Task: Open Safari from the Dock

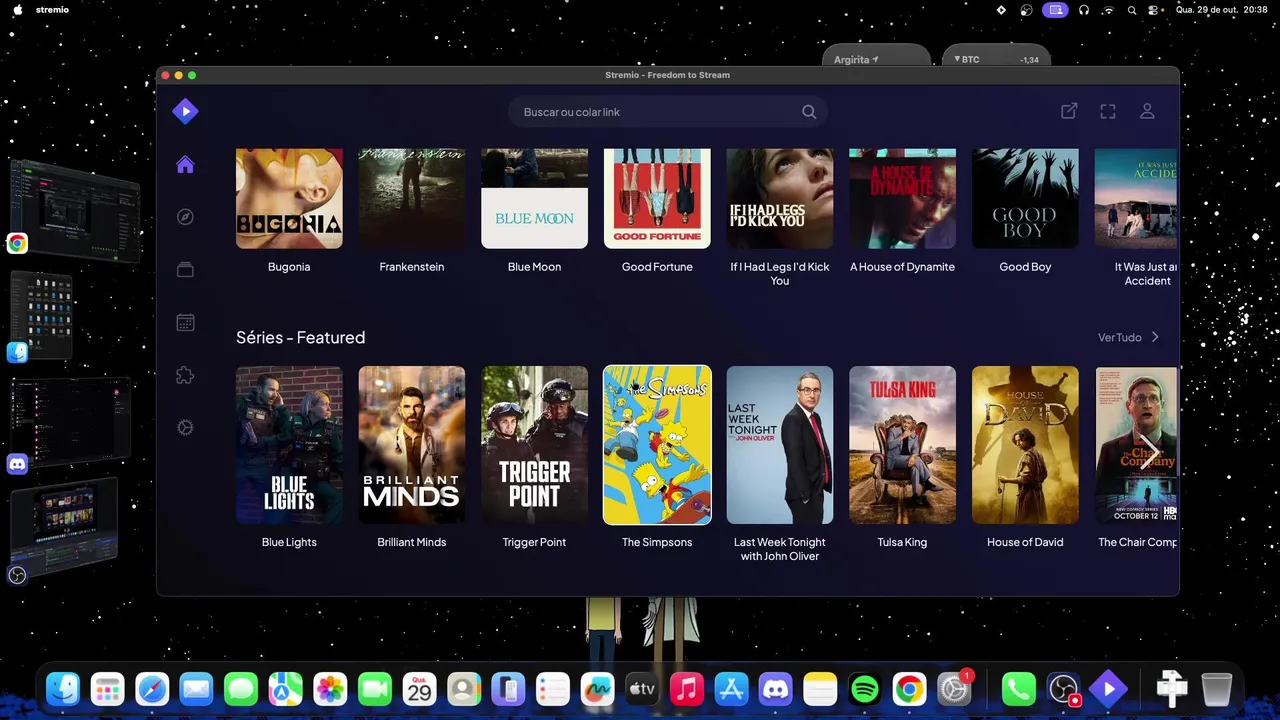Action: (x=152, y=689)
